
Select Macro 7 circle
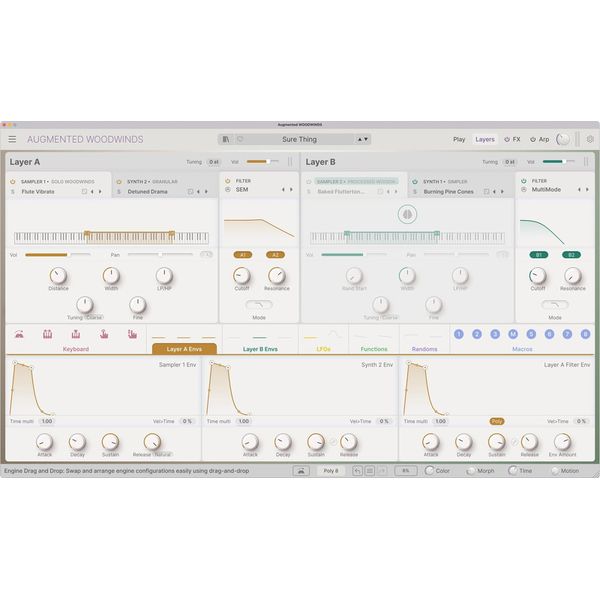(567, 334)
